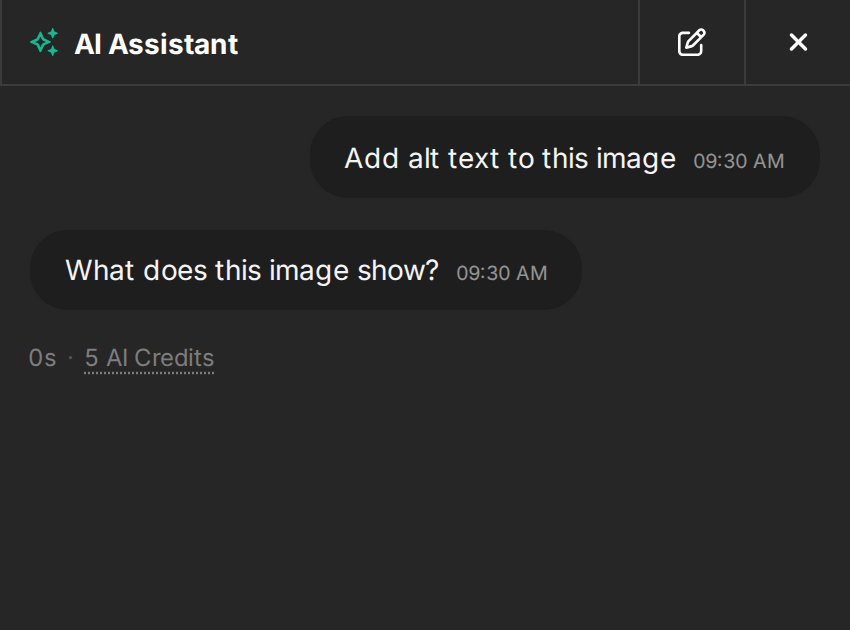This screenshot has width=850, height=630.
Task: Start a new chat with compose icon
Action: click(692, 42)
